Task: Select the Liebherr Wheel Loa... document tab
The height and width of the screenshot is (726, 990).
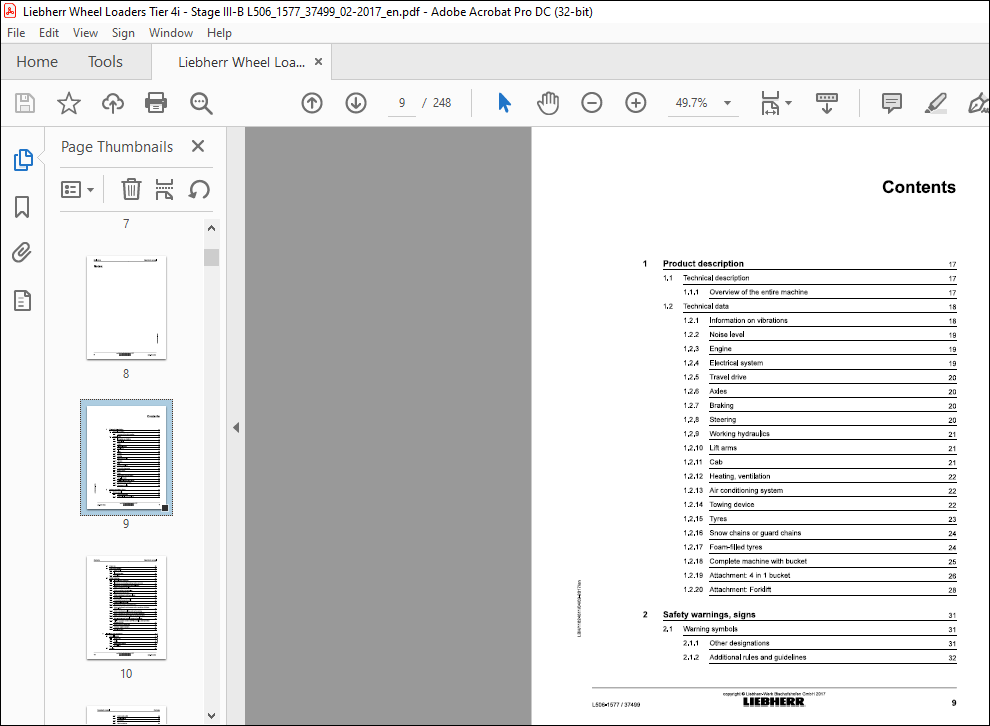Action: [x=241, y=62]
